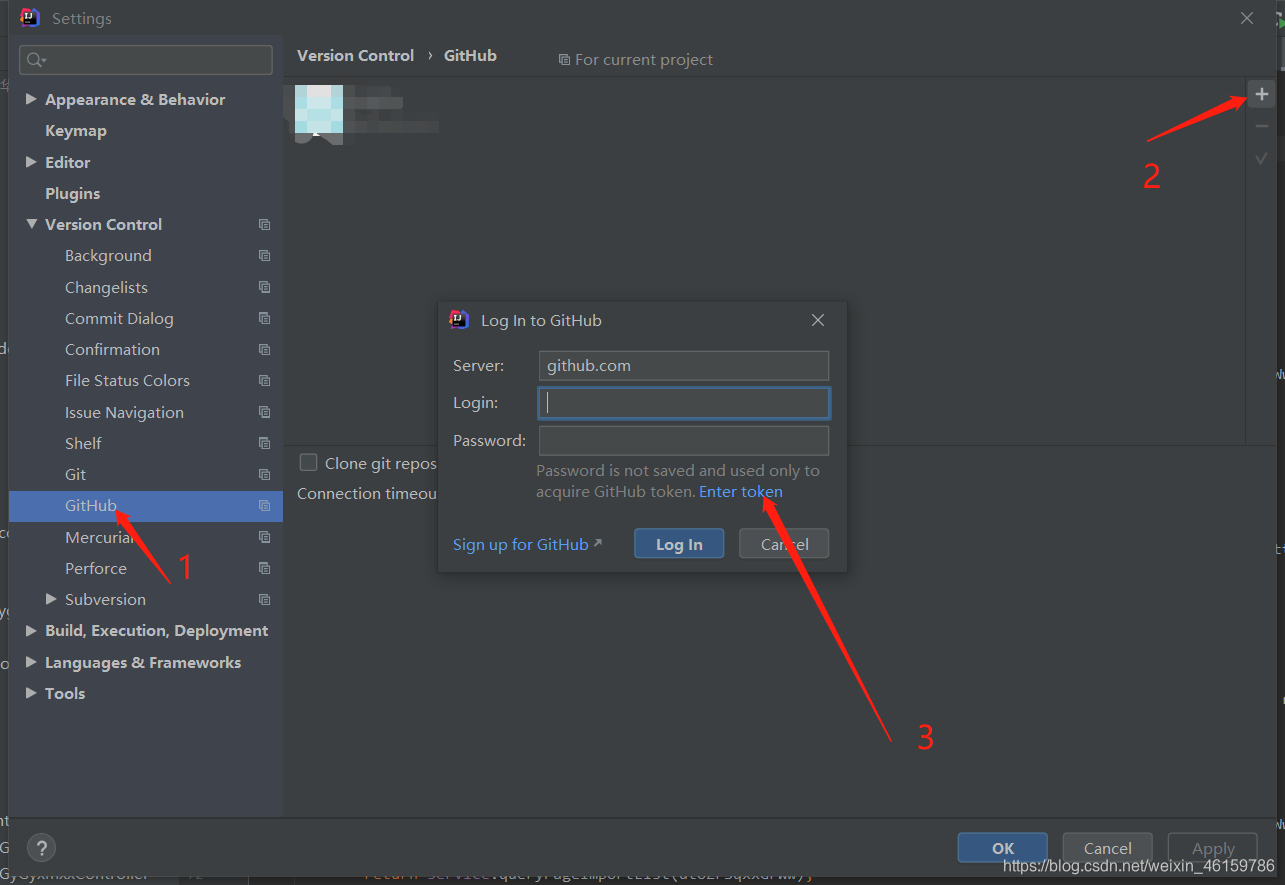Click the search magnifier icon in Settings
Viewport: 1285px width, 885px height.
36,60
